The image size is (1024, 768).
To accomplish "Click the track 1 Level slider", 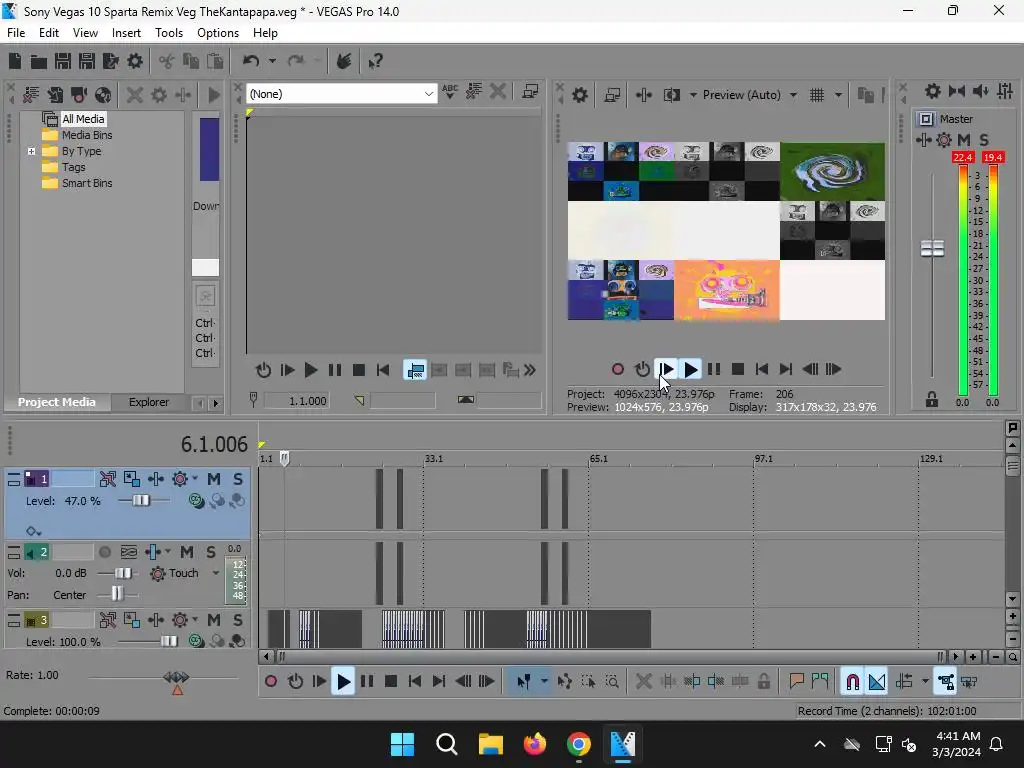I will click(x=140, y=501).
